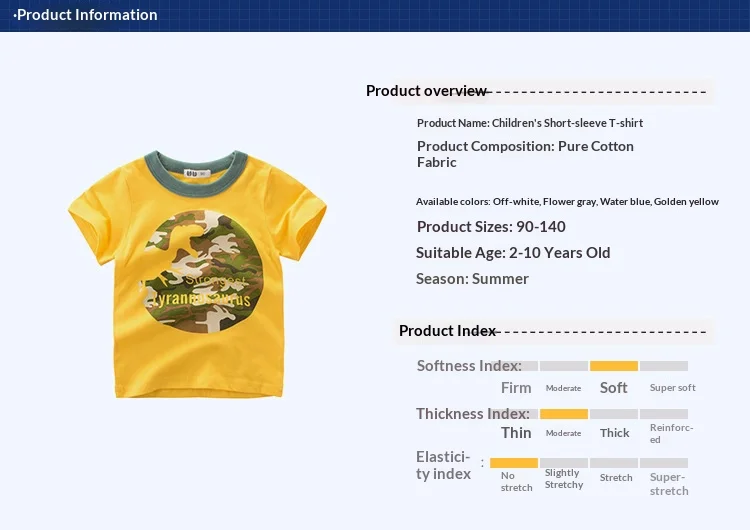Image resolution: width=750 pixels, height=530 pixels.
Task: Click the Slightly Stretchy bar segment
Action: click(x=564, y=463)
